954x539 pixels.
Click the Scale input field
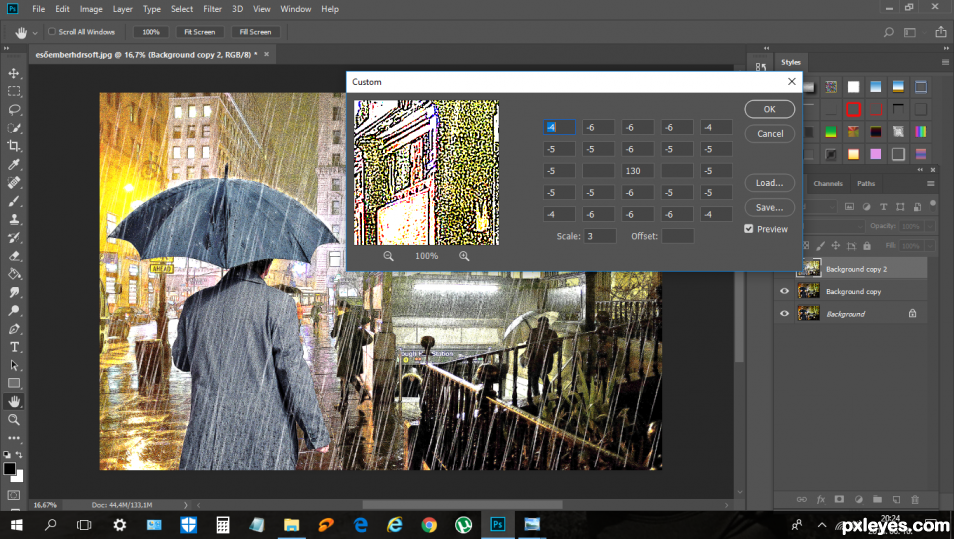600,236
